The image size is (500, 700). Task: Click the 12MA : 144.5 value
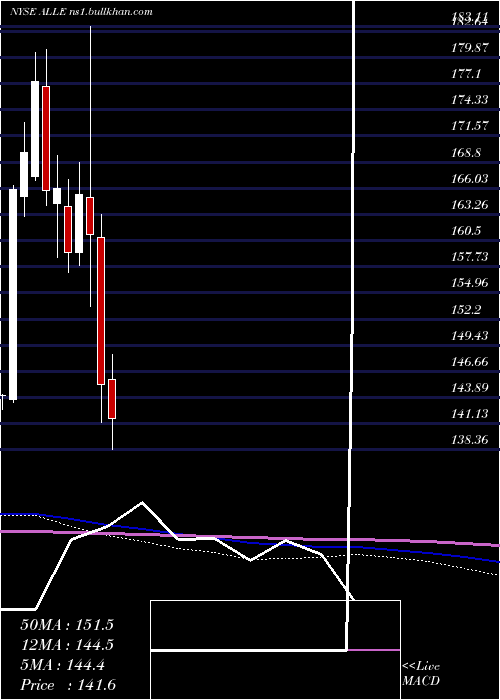coord(67,645)
